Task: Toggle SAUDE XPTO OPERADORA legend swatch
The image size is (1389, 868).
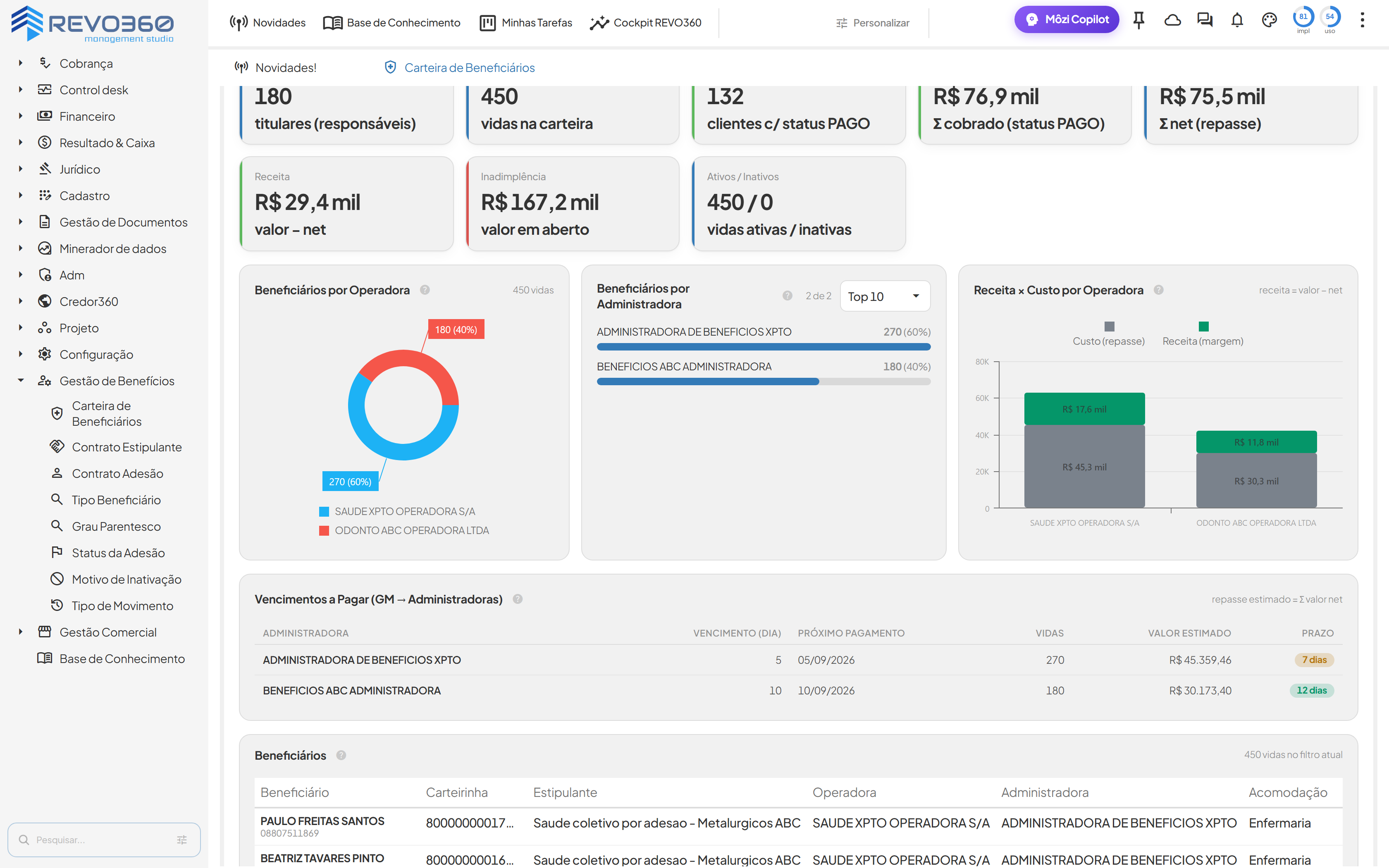Action: pyautogui.click(x=324, y=512)
